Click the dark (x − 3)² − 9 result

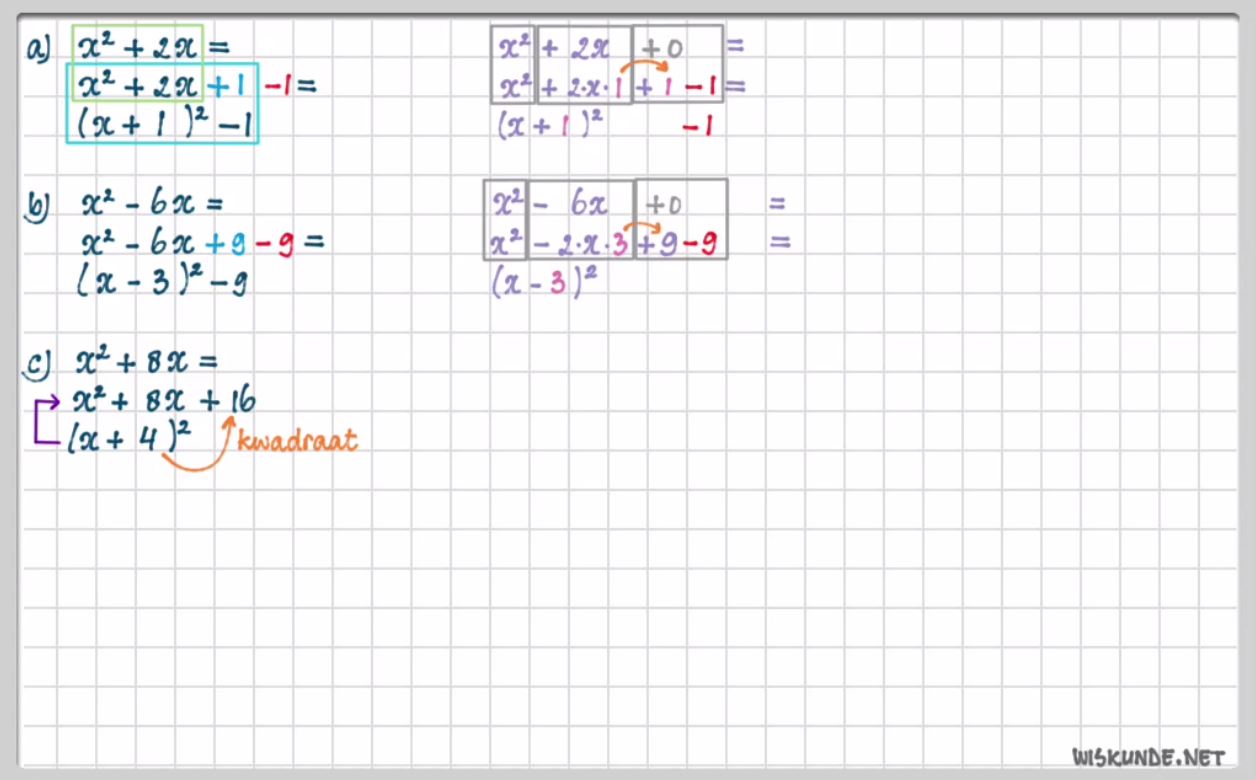(162, 283)
